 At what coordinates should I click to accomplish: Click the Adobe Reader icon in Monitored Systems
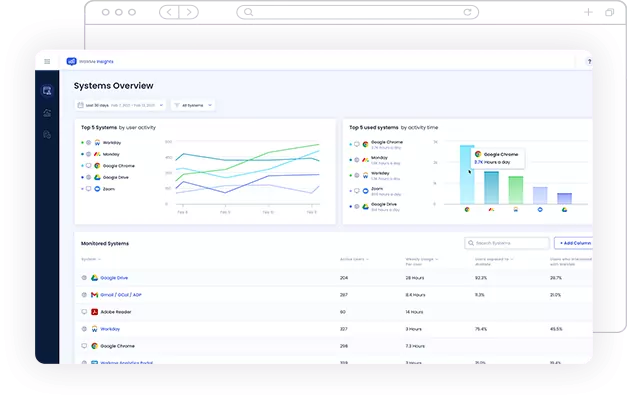point(94,312)
